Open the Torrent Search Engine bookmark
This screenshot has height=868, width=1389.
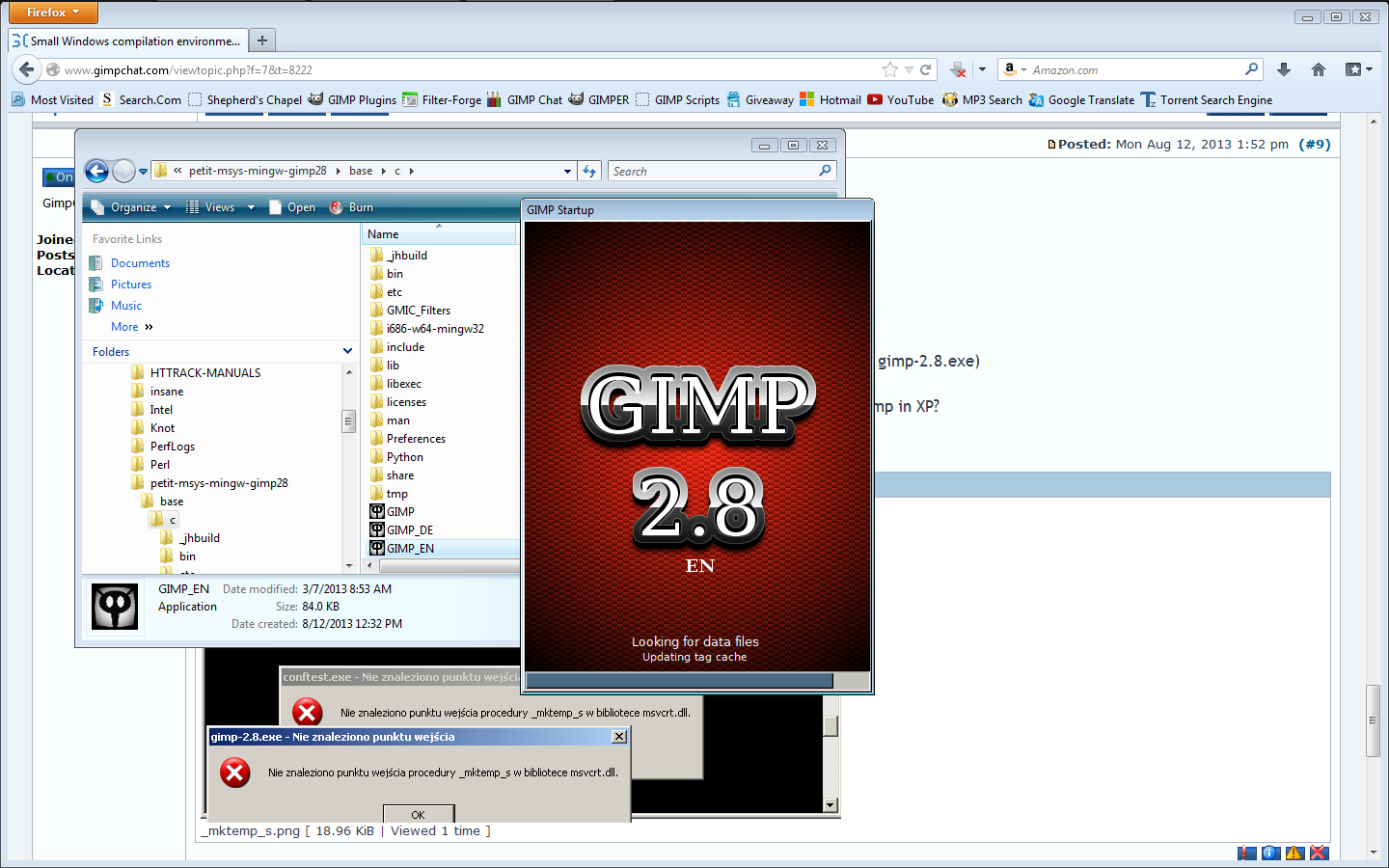click(1206, 99)
